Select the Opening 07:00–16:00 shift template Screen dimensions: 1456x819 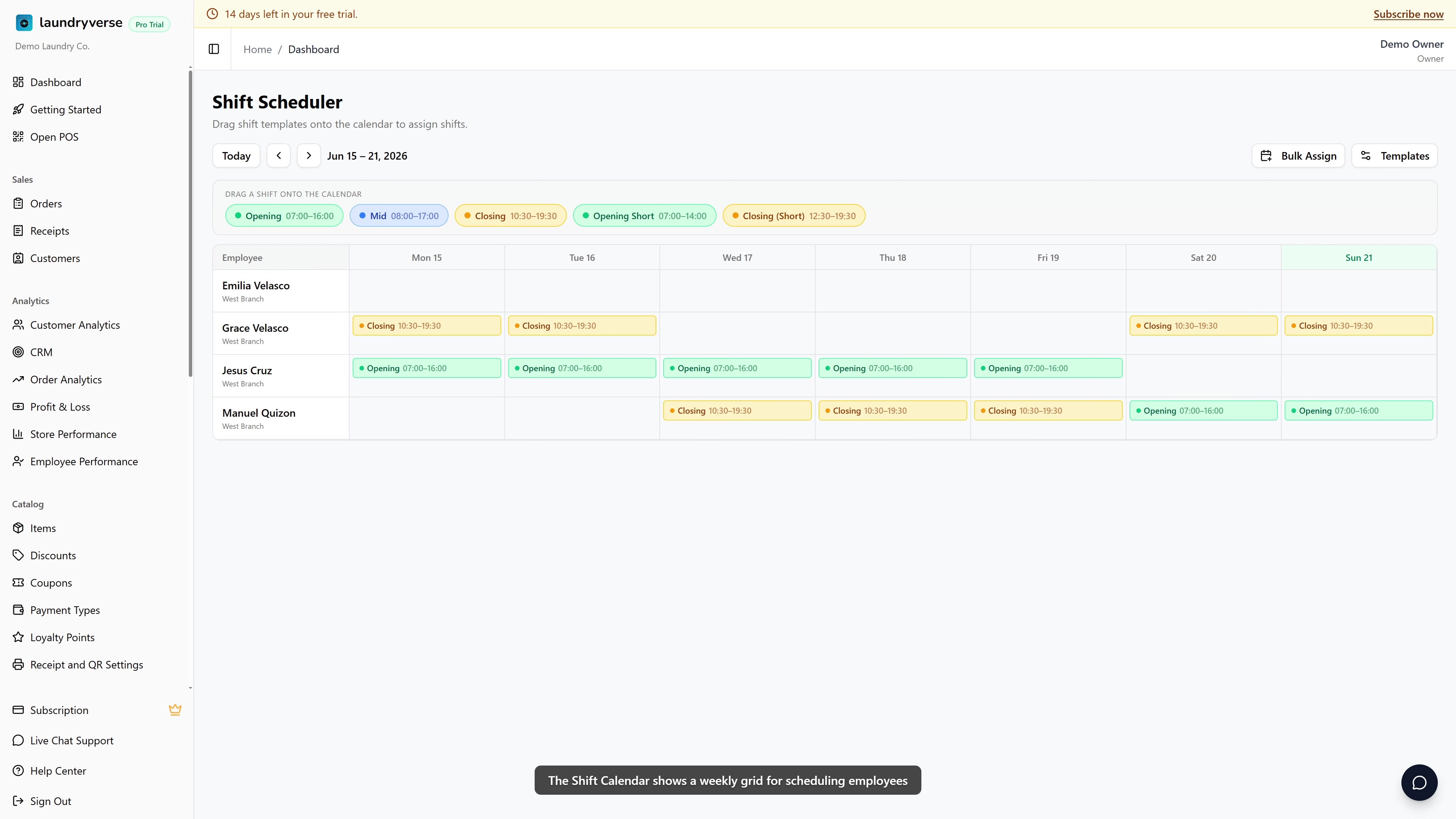click(x=284, y=216)
